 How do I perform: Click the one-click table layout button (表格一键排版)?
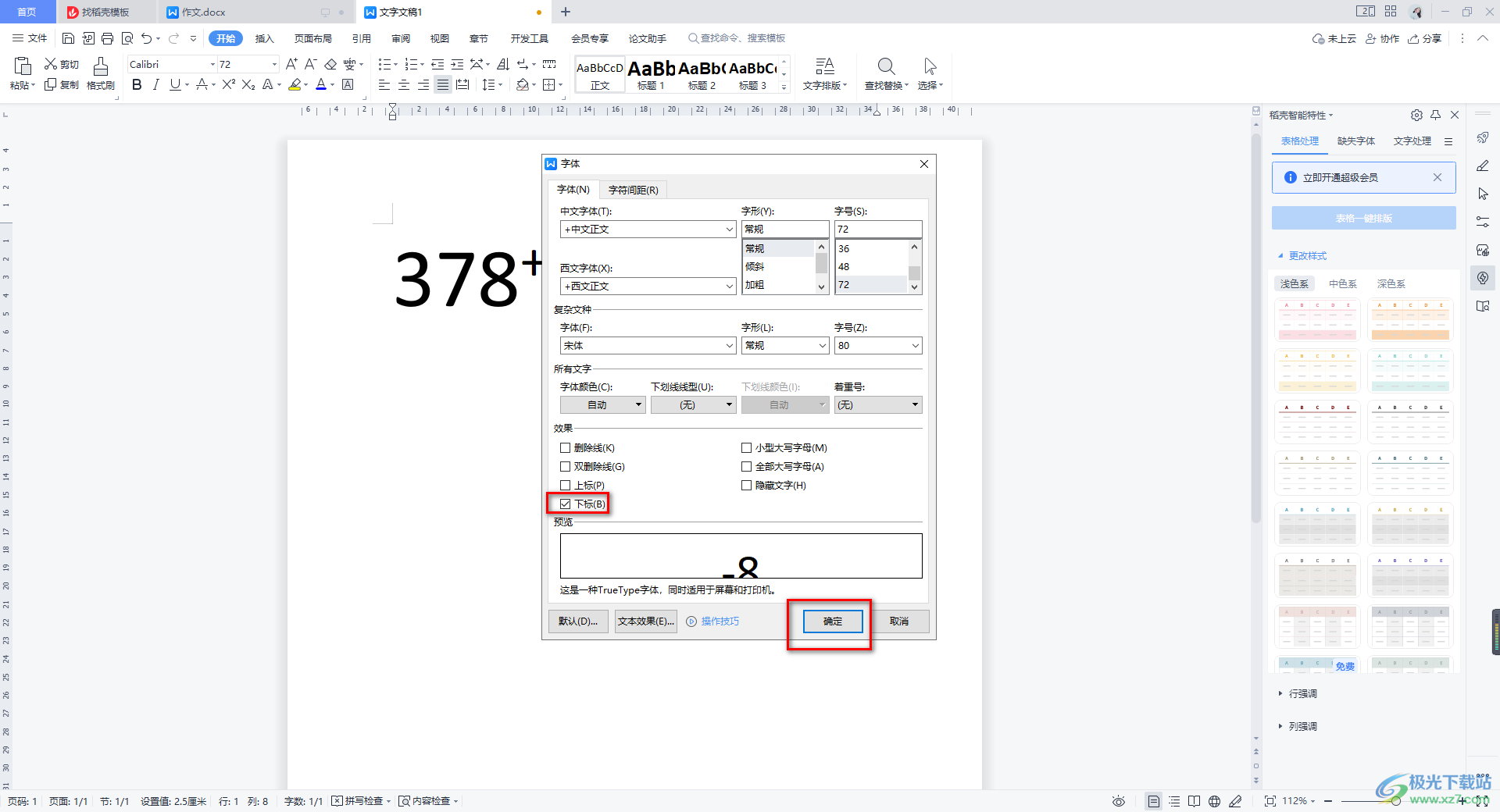coord(1363,219)
